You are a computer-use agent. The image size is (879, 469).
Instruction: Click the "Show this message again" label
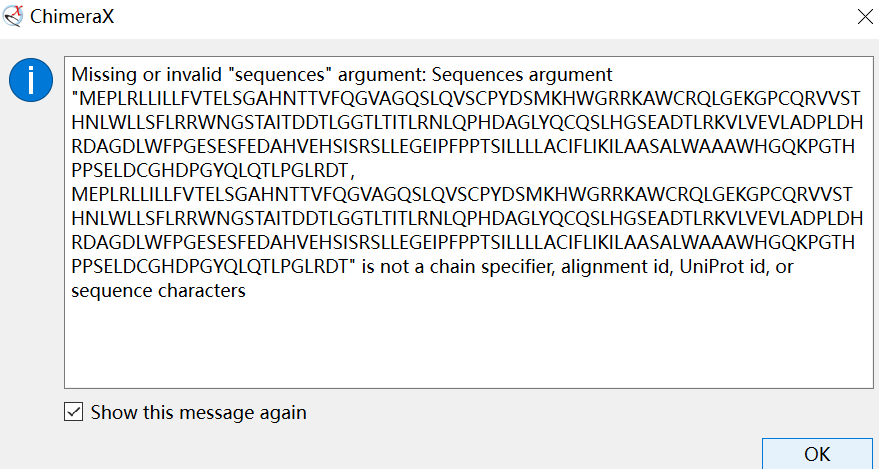click(x=198, y=412)
